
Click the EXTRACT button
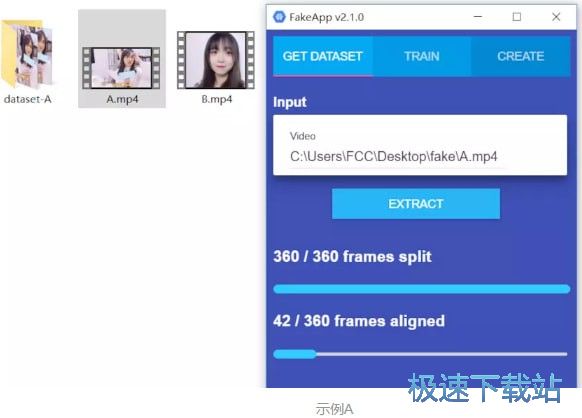[416, 204]
